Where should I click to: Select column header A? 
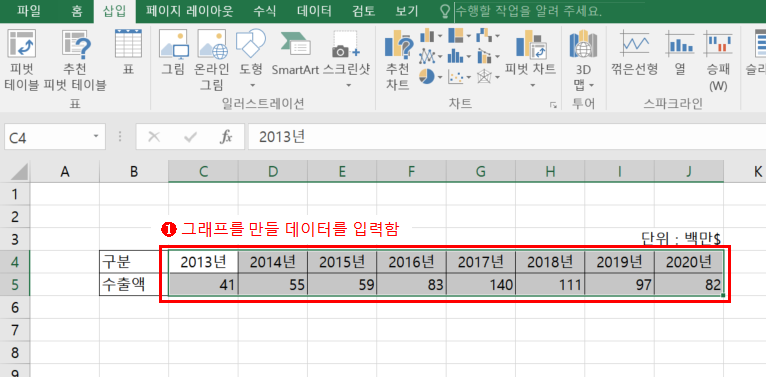(64, 171)
